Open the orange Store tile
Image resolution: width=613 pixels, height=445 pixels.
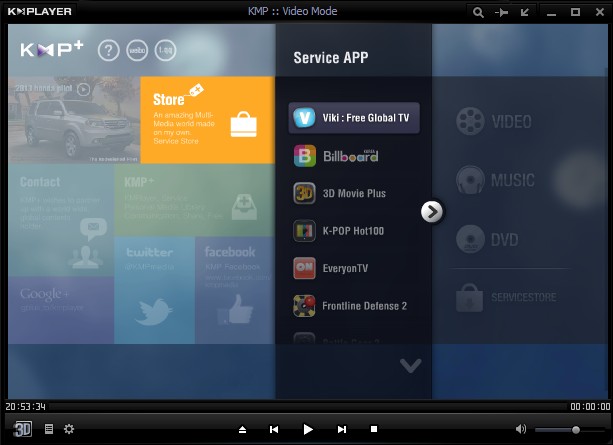(x=208, y=120)
